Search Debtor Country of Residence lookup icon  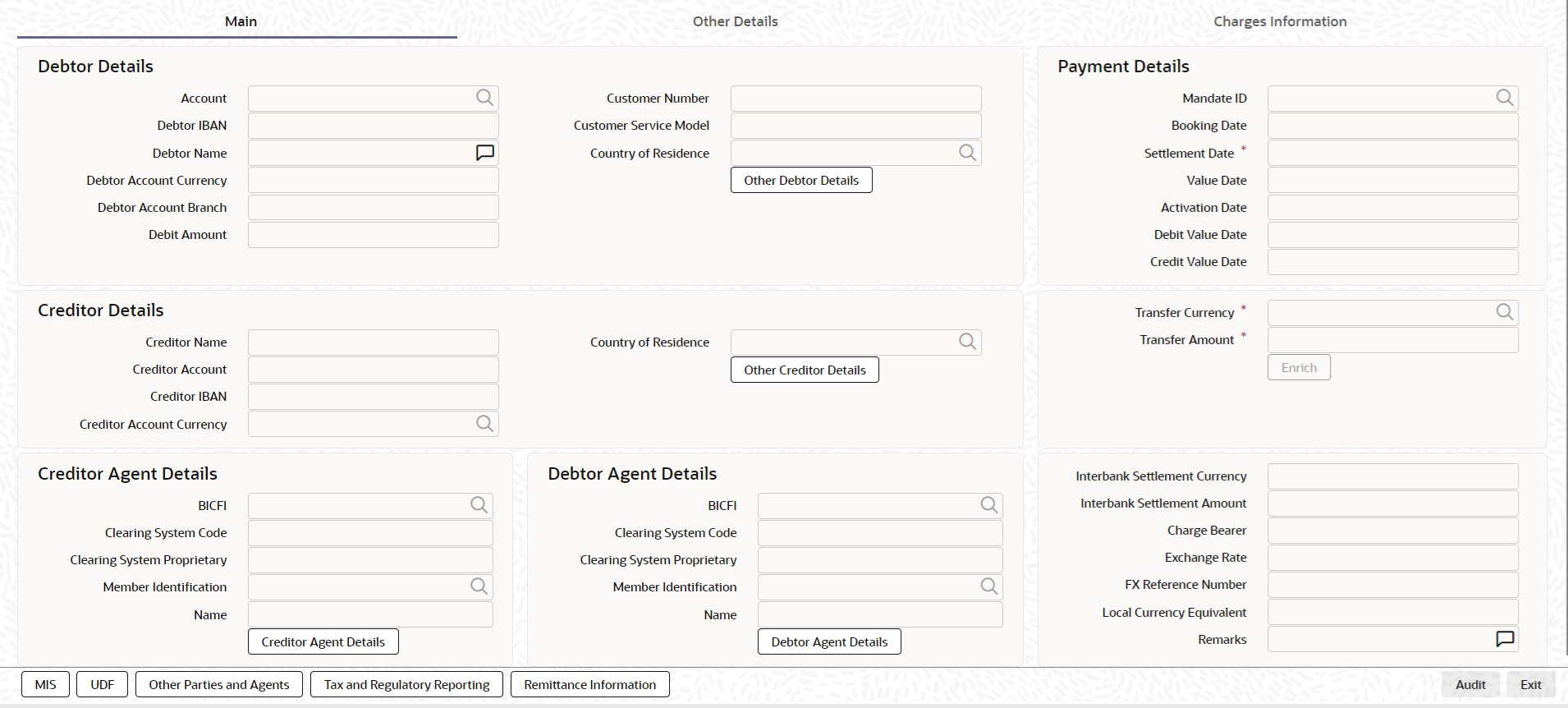pos(968,153)
